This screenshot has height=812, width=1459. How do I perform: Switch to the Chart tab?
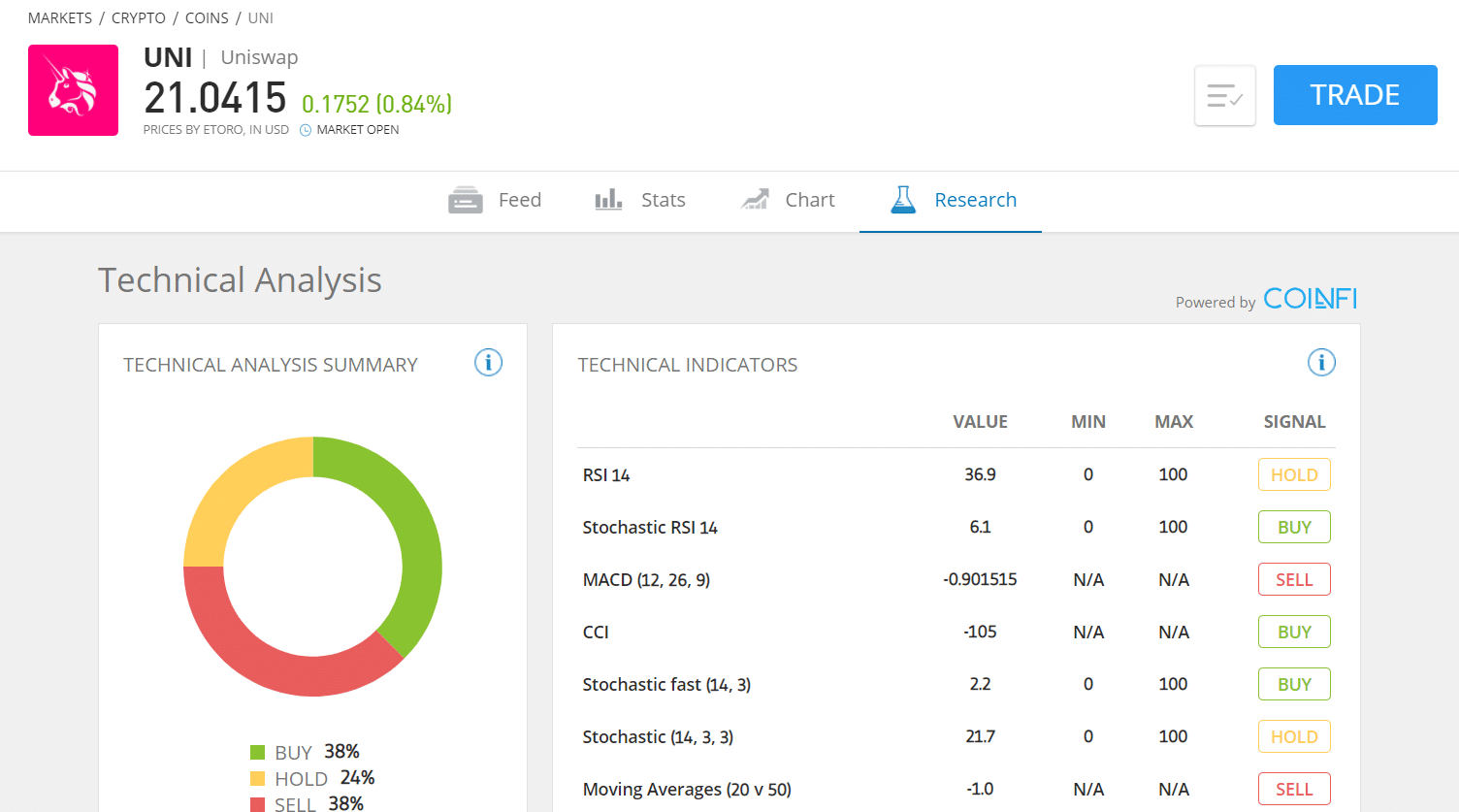pyautogui.click(x=788, y=200)
